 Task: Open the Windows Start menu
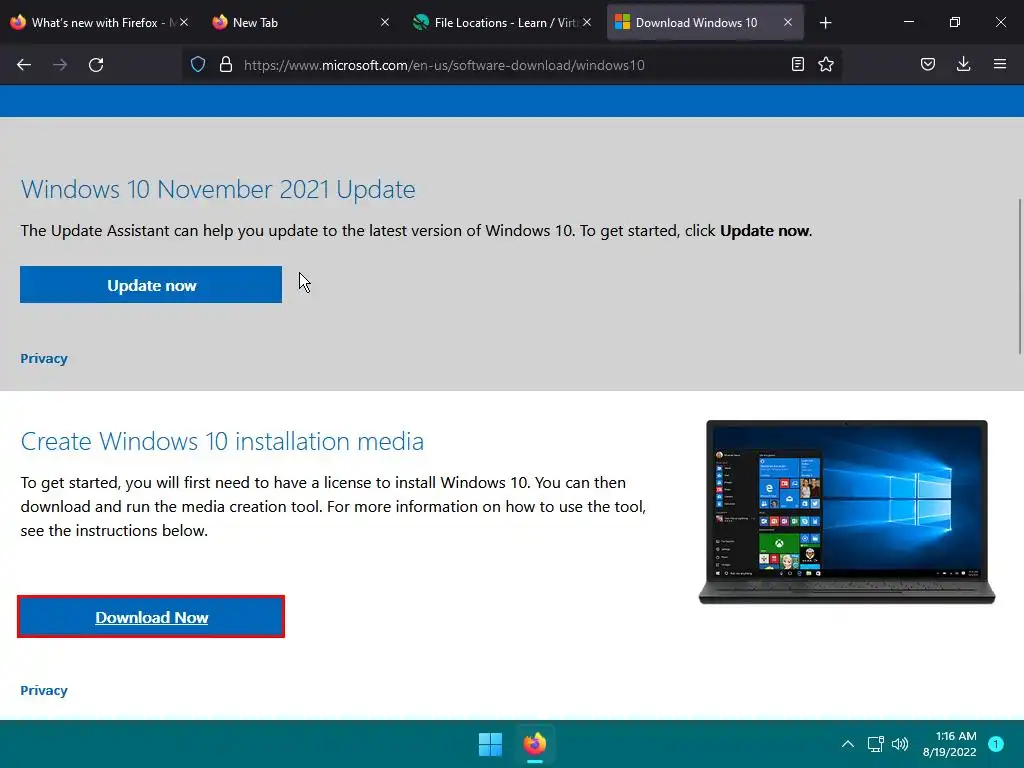coord(490,744)
